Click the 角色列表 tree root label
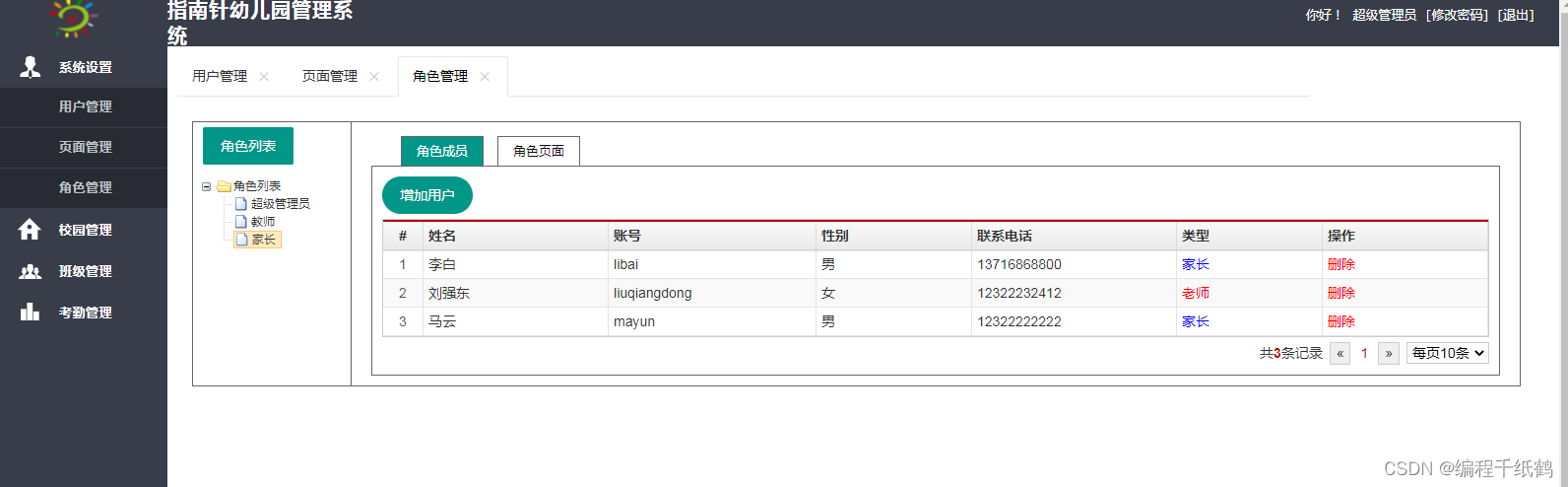1568x487 pixels. [257, 186]
